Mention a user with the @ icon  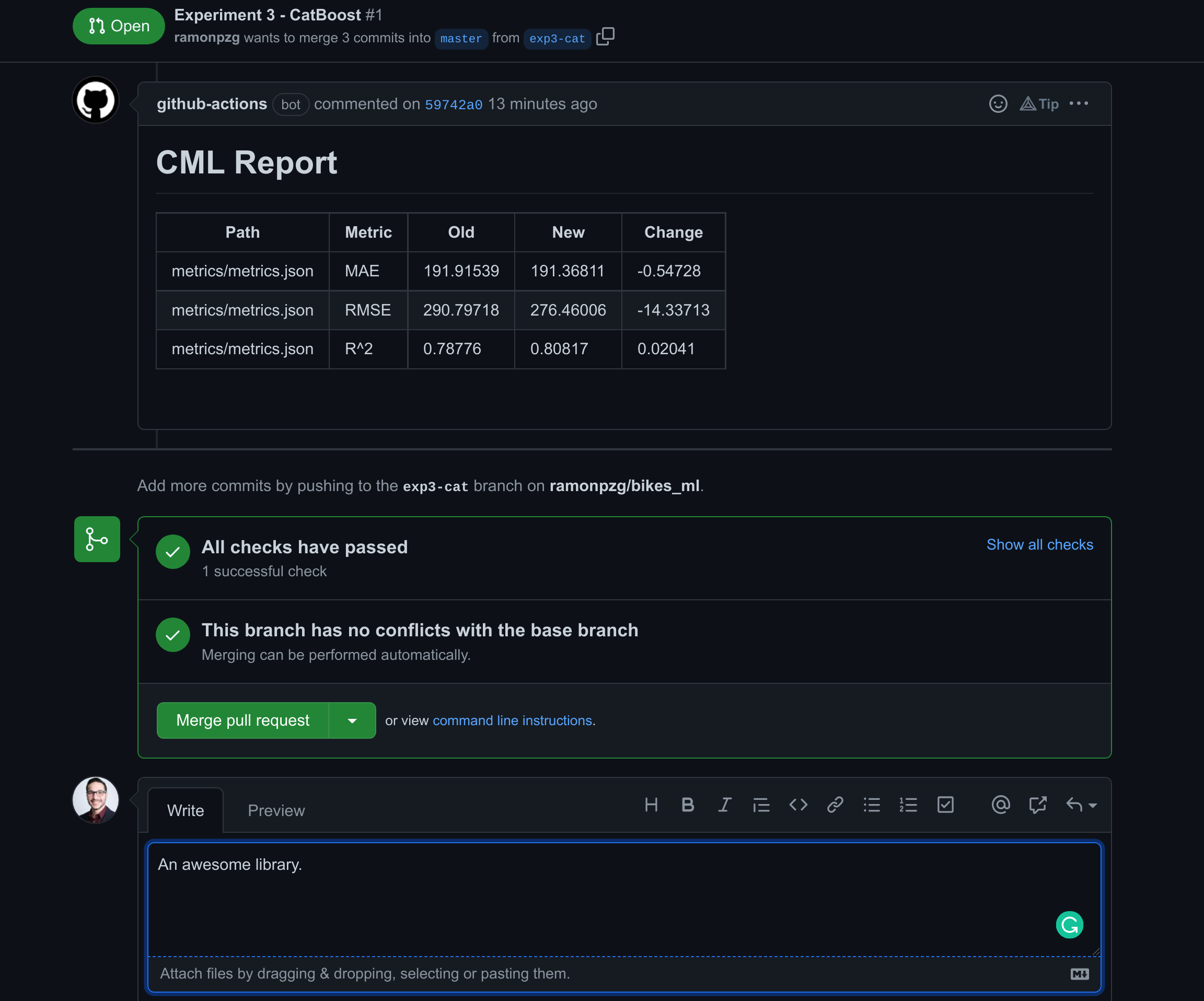click(x=1001, y=805)
